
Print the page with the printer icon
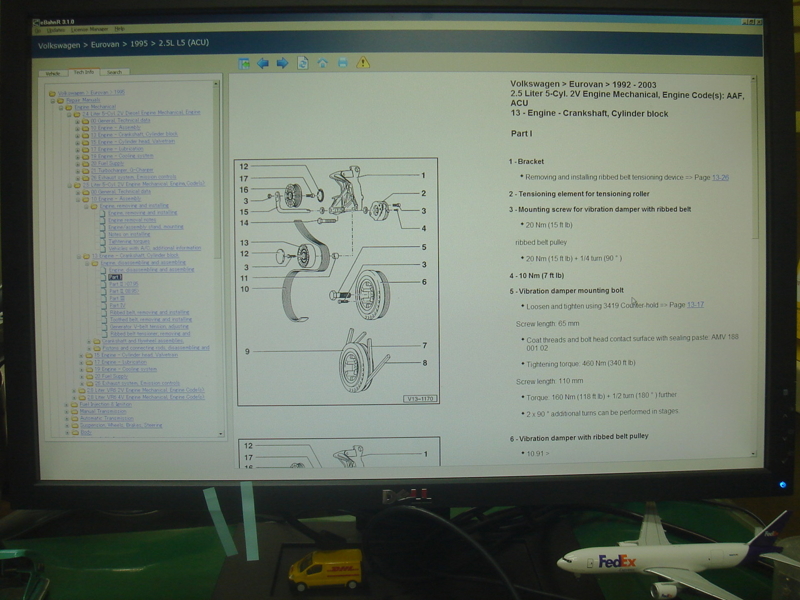[343, 63]
